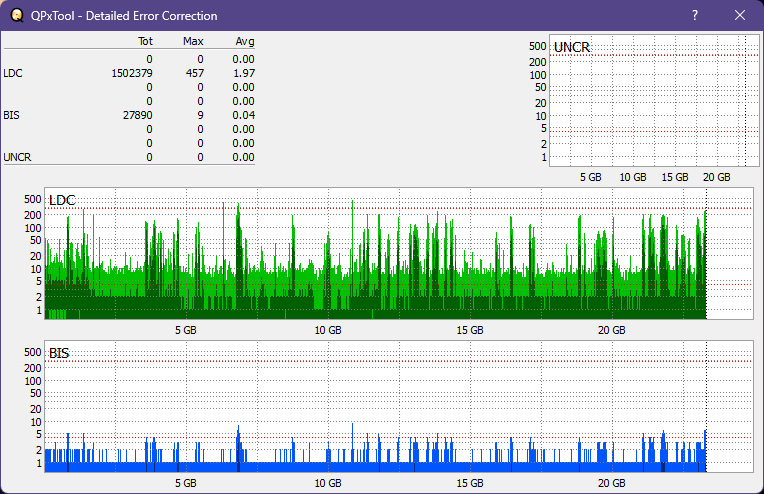Select LDC average value 1.97
764x494 pixels.
[244, 73]
